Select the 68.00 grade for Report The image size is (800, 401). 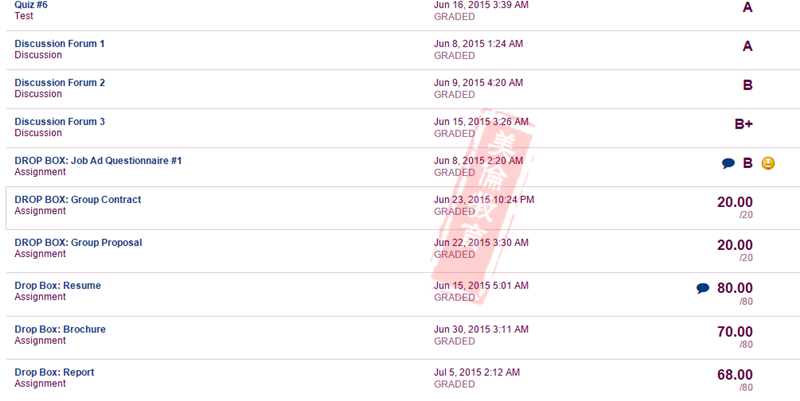735,375
